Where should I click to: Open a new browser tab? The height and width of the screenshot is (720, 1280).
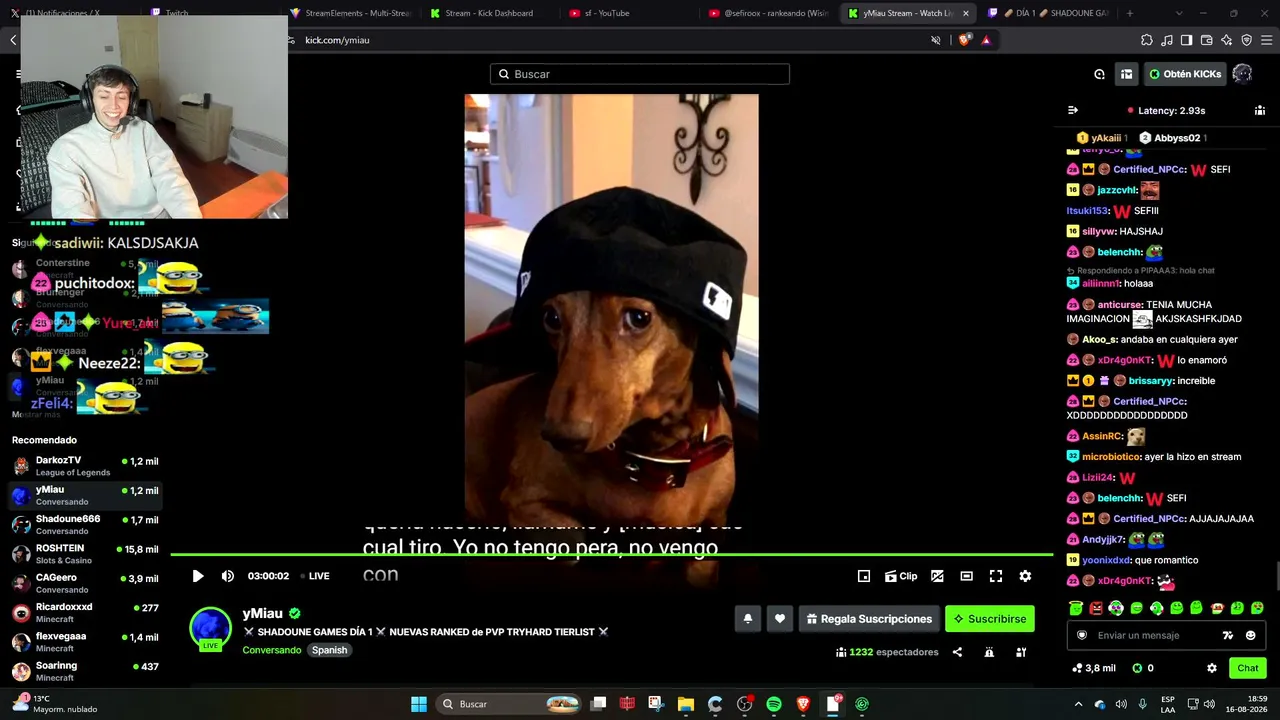pos(1130,13)
